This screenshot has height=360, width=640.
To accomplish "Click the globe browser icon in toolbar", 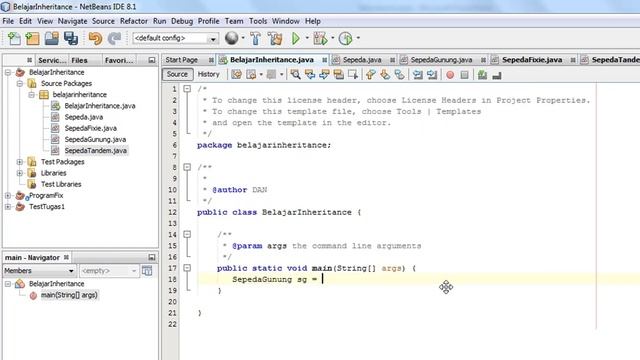I will (231, 38).
